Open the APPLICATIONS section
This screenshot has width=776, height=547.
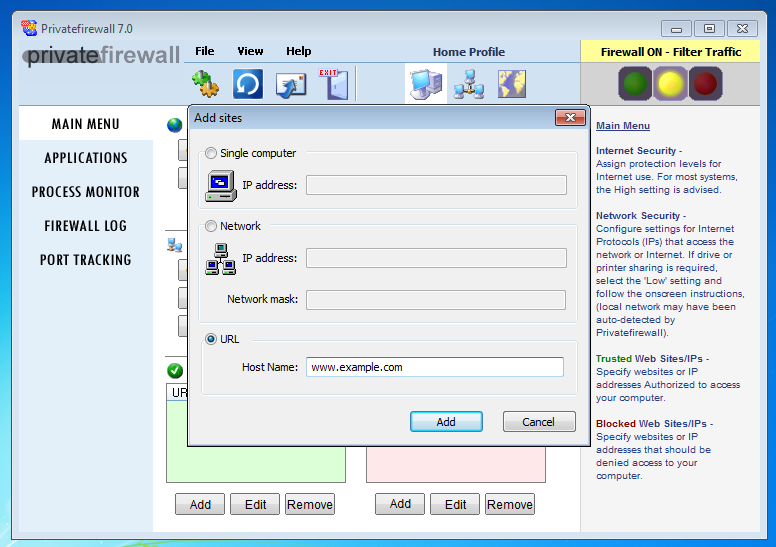click(86, 158)
